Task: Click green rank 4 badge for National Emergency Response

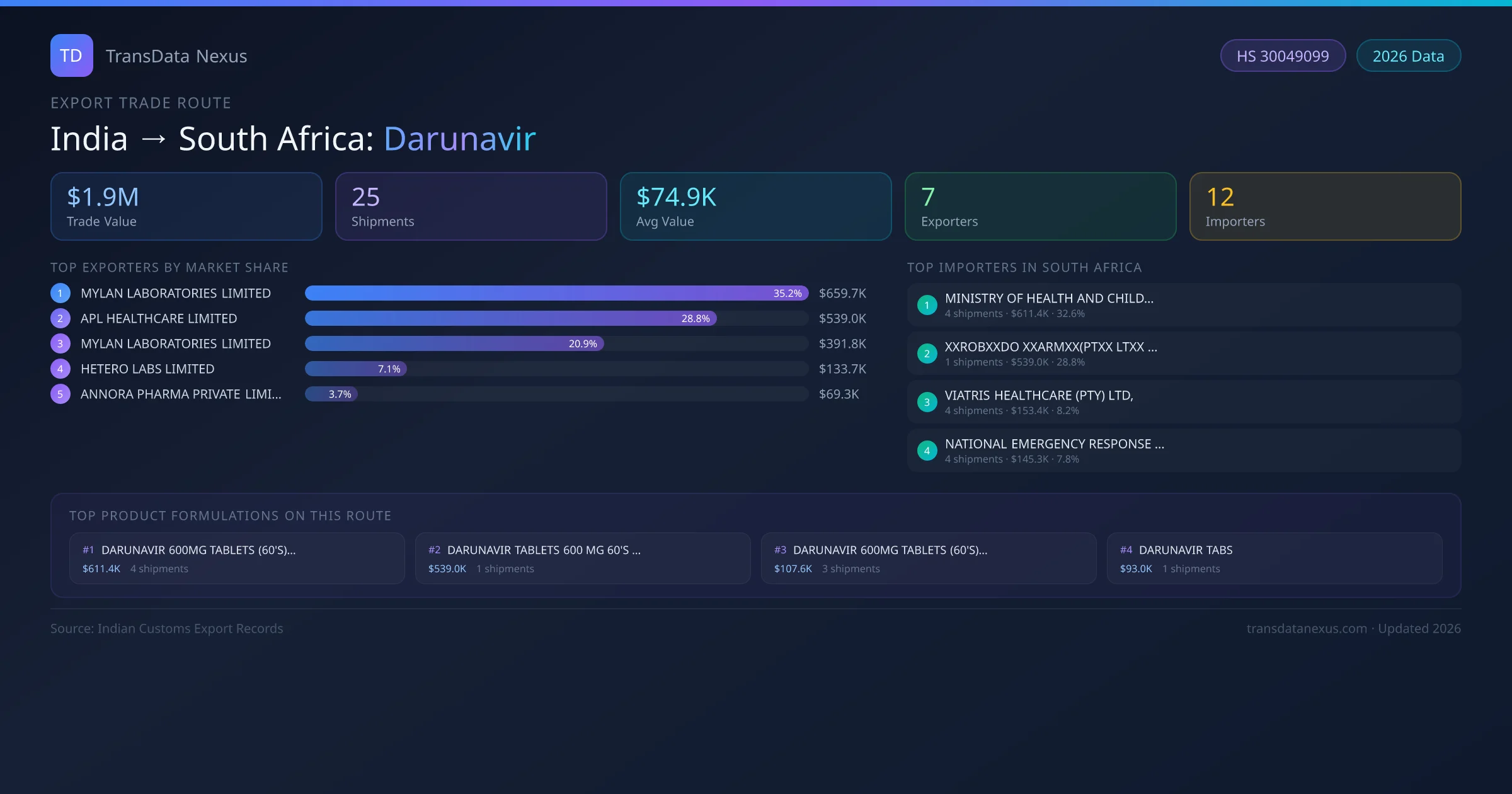Action: click(927, 451)
